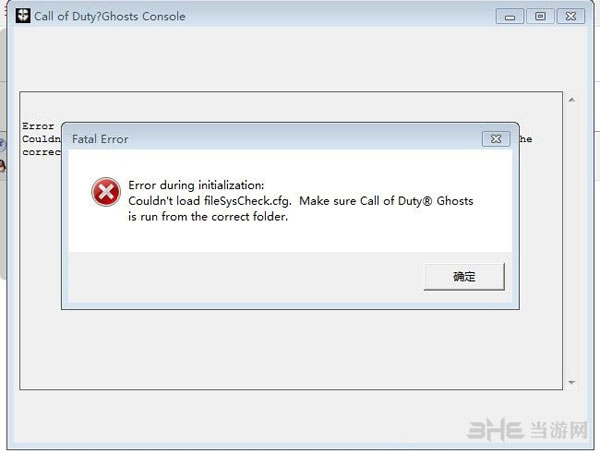Click the console 'Error' output line

click(x=38, y=126)
